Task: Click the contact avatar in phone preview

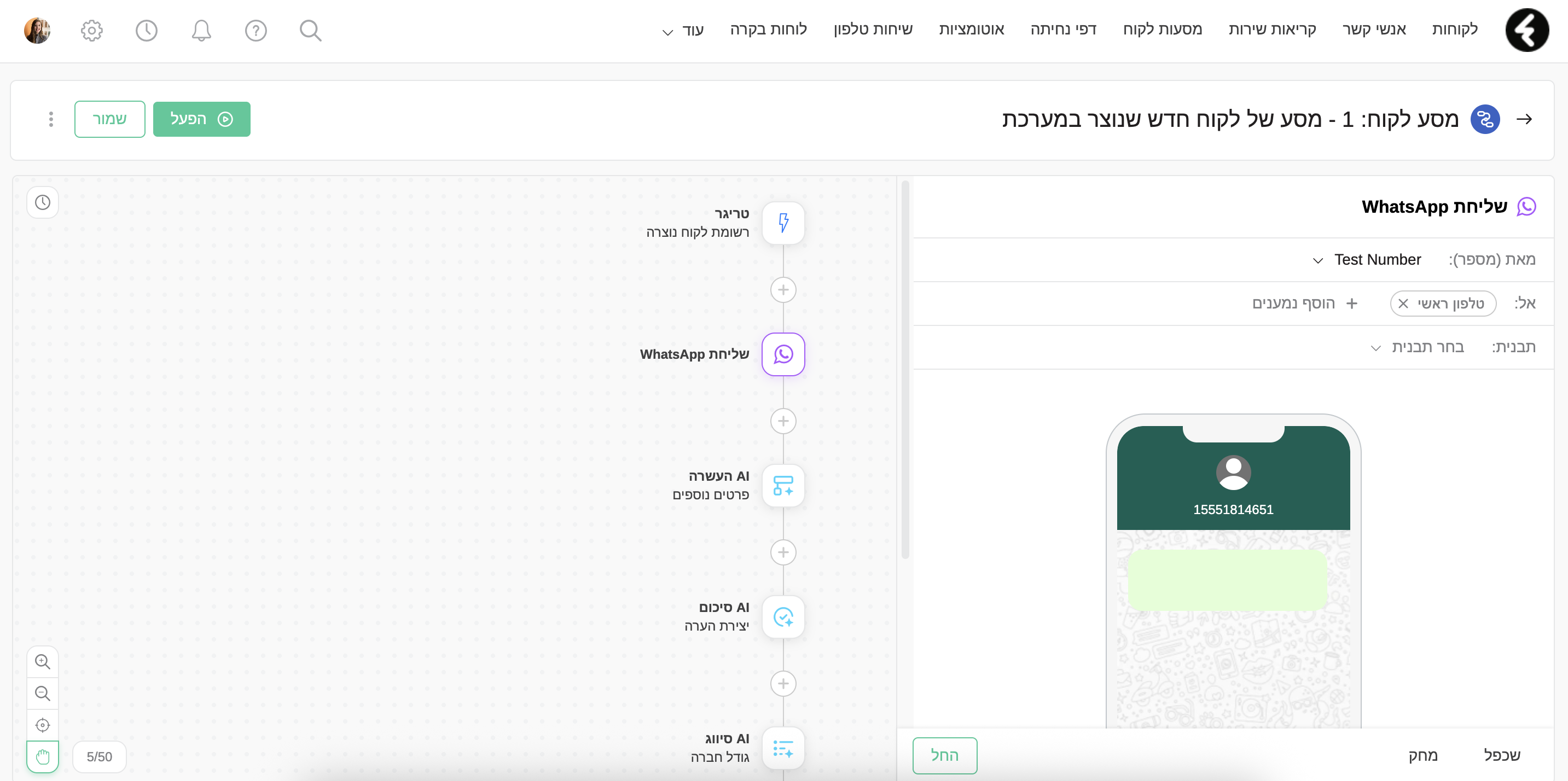Action: tap(1233, 473)
